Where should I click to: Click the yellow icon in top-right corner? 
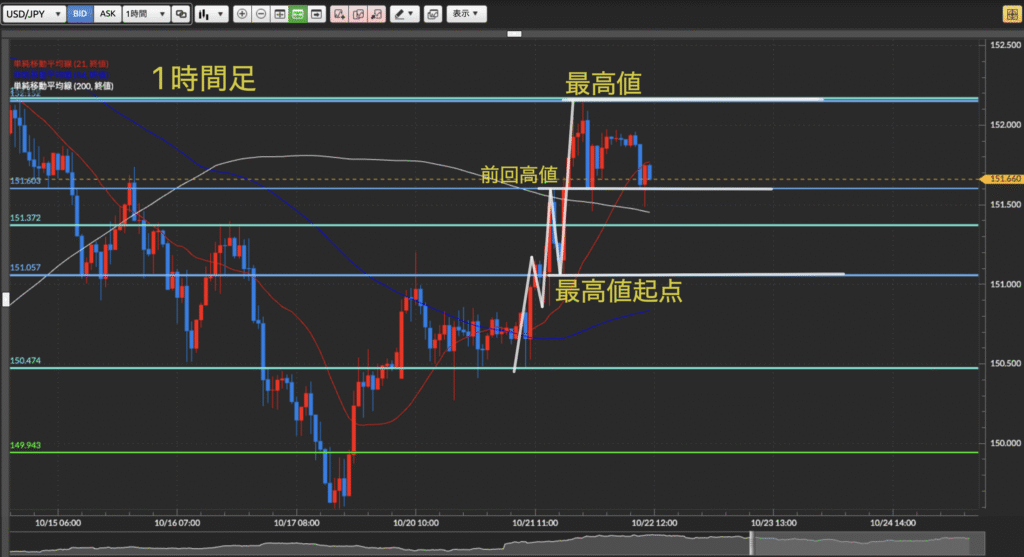[x=1010, y=15]
